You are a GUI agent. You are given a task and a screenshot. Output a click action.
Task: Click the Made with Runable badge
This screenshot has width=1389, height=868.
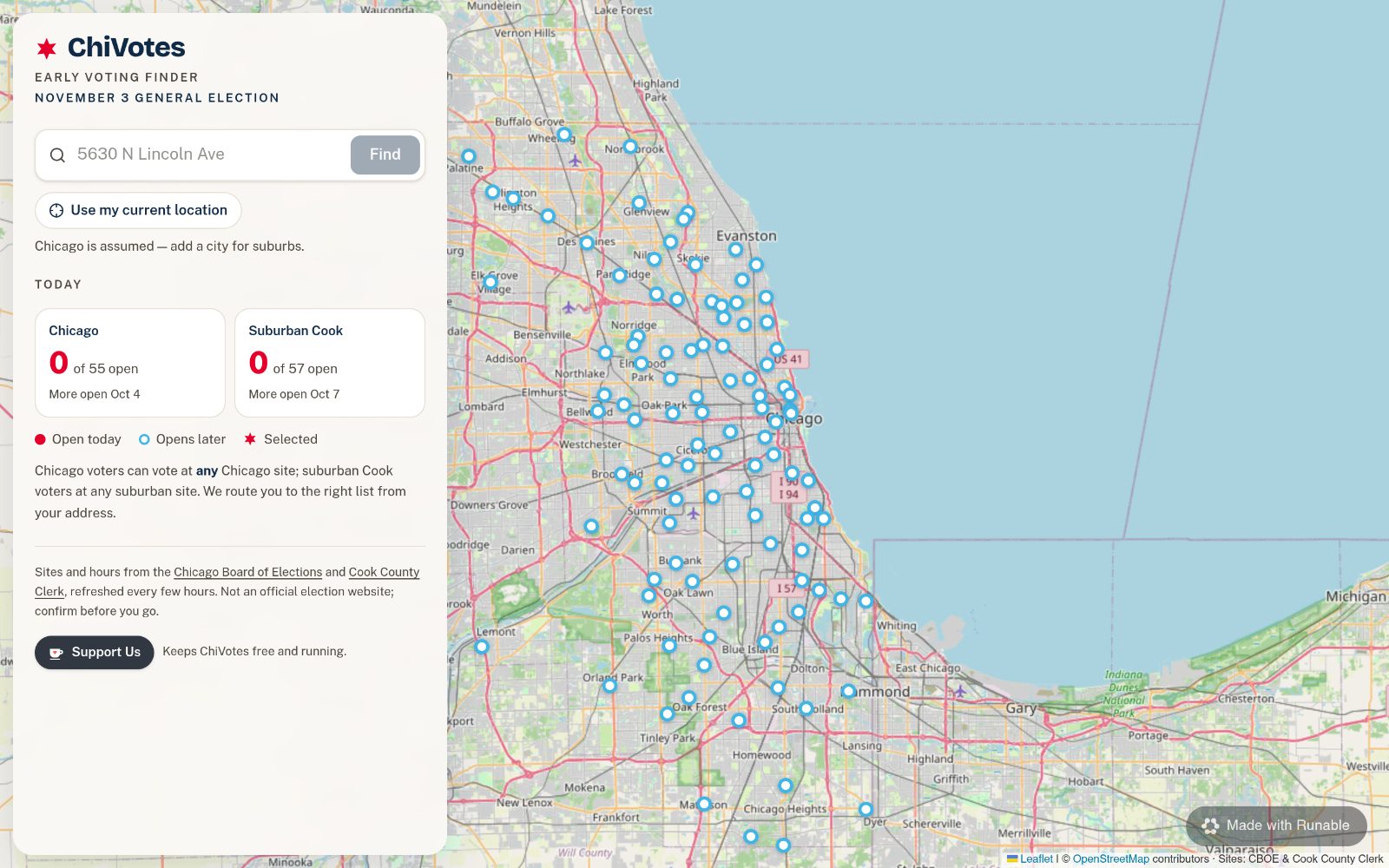pos(1276,825)
